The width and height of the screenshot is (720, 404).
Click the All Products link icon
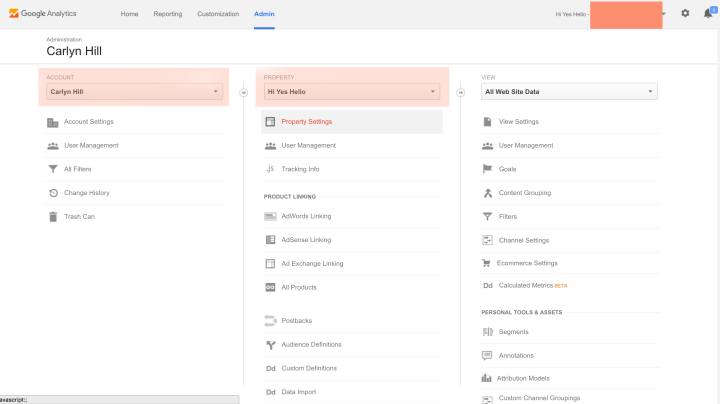click(x=270, y=287)
